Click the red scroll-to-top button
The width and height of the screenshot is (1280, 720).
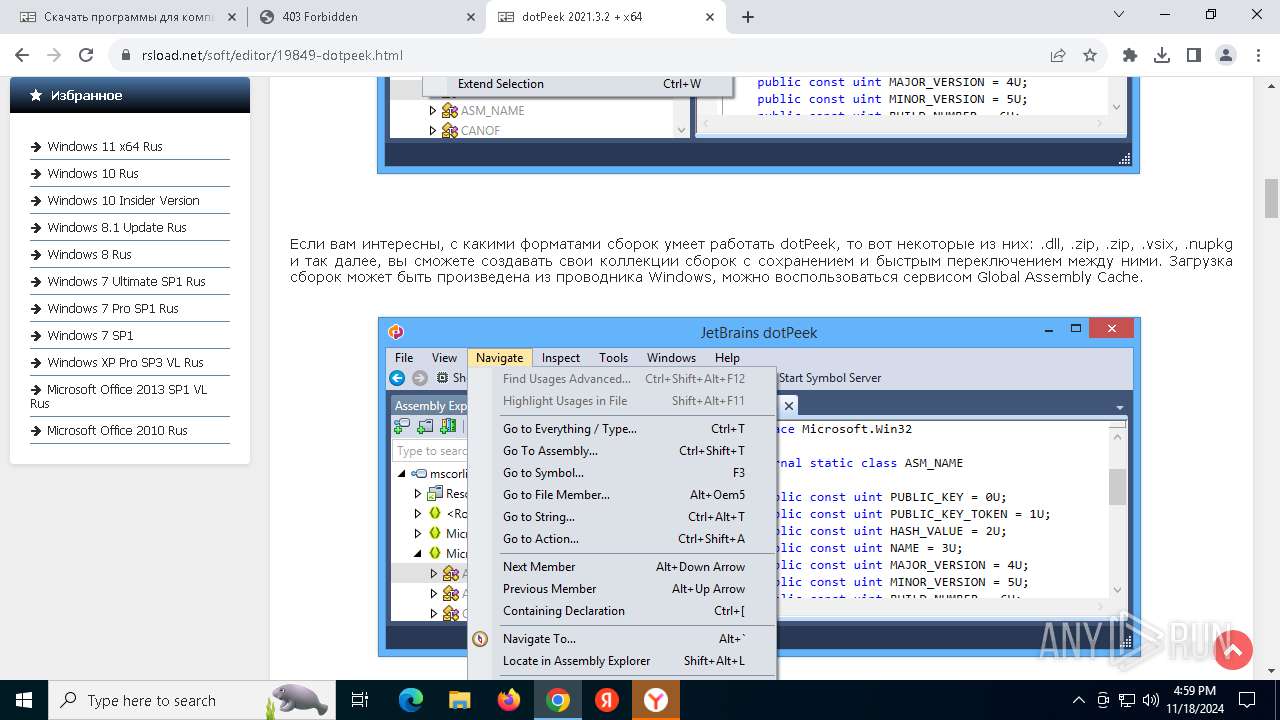[x=1233, y=650]
